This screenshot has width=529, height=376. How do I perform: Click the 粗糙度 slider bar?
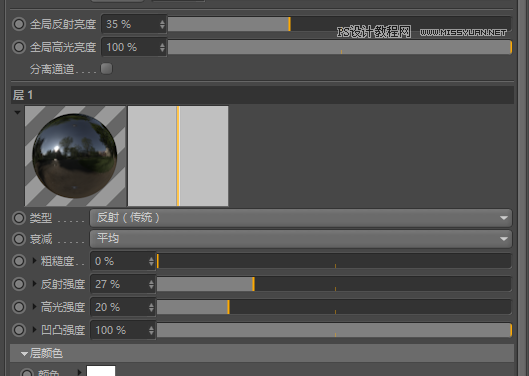point(334,261)
